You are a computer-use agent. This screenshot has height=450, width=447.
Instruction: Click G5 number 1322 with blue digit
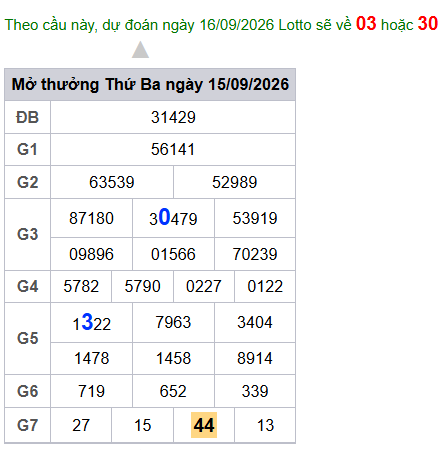92,323
